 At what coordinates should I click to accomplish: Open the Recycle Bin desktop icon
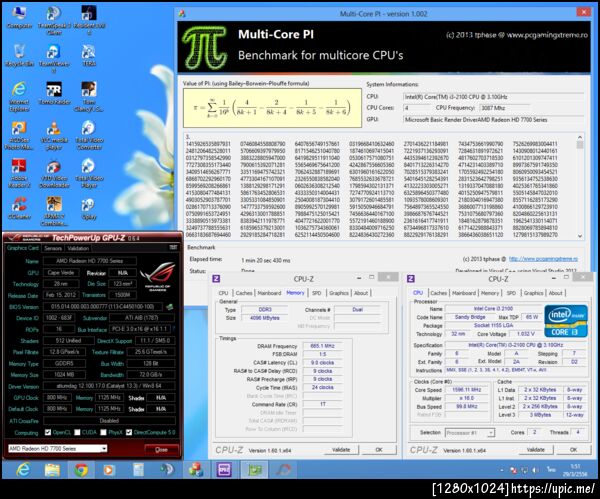click(19, 55)
